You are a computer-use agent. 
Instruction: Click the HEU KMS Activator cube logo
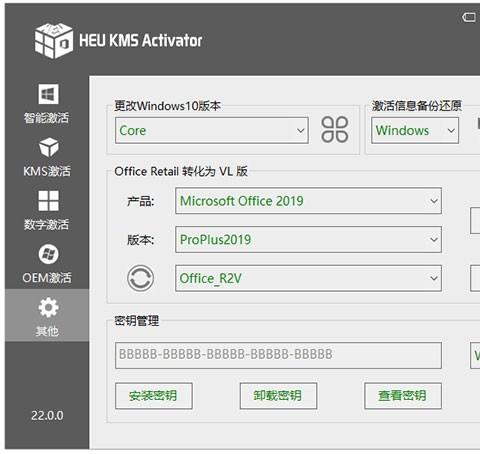[54, 40]
